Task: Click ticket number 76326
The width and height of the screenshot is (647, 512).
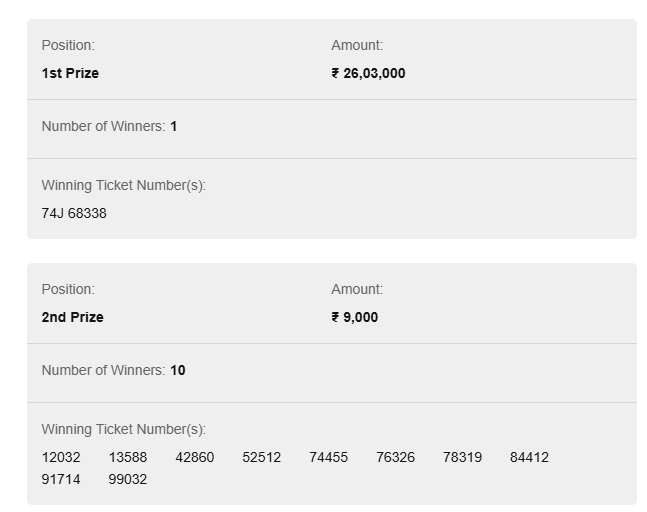Action: click(x=395, y=457)
